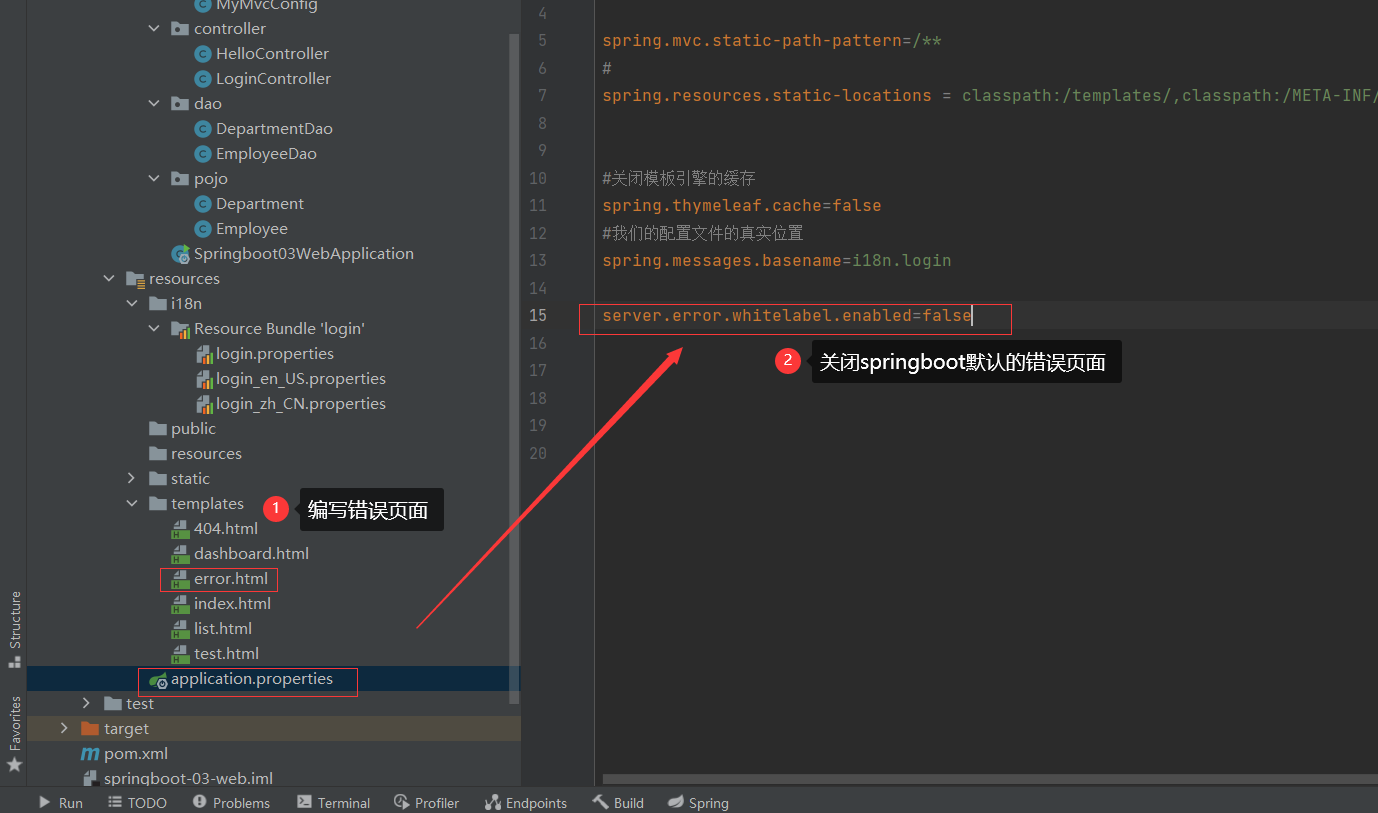Click the Resource Bundle 'login' icon
This screenshot has width=1378, height=813.
click(180, 329)
